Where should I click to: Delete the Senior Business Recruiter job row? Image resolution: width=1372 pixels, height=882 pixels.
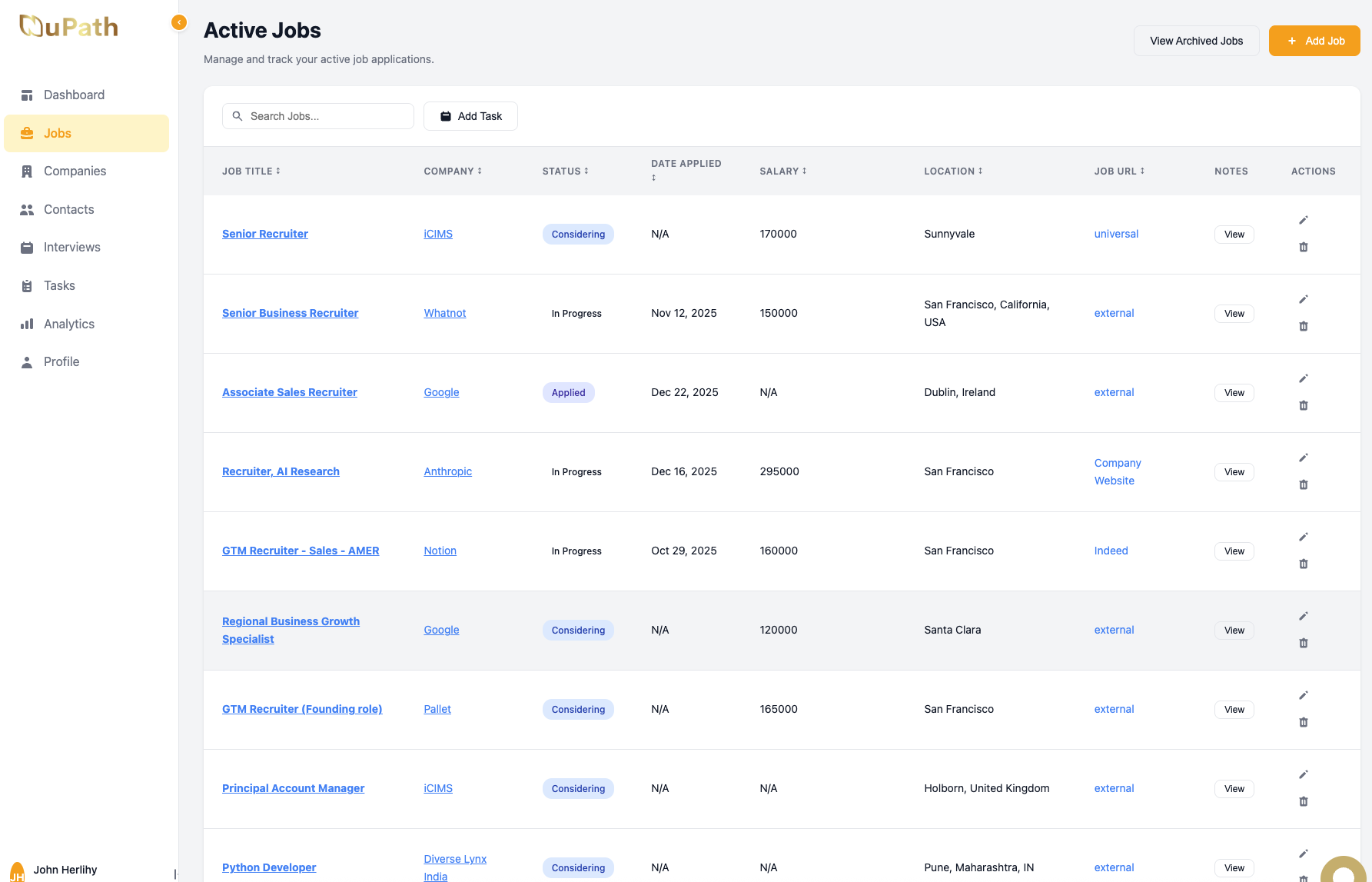[x=1303, y=326]
